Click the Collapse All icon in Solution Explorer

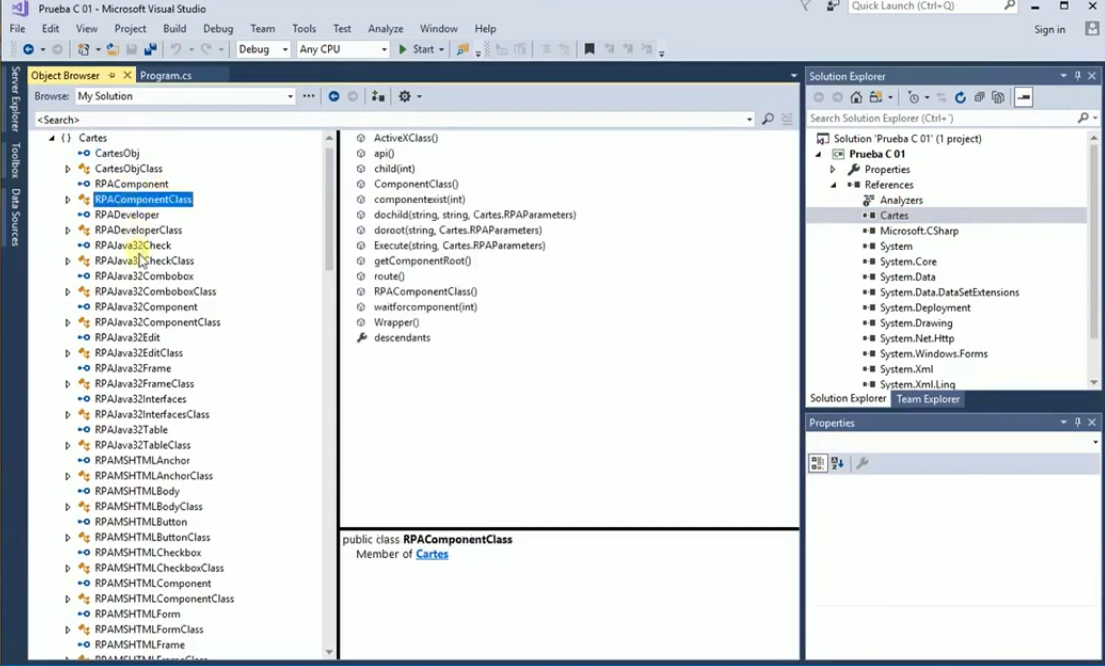click(x=979, y=97)
